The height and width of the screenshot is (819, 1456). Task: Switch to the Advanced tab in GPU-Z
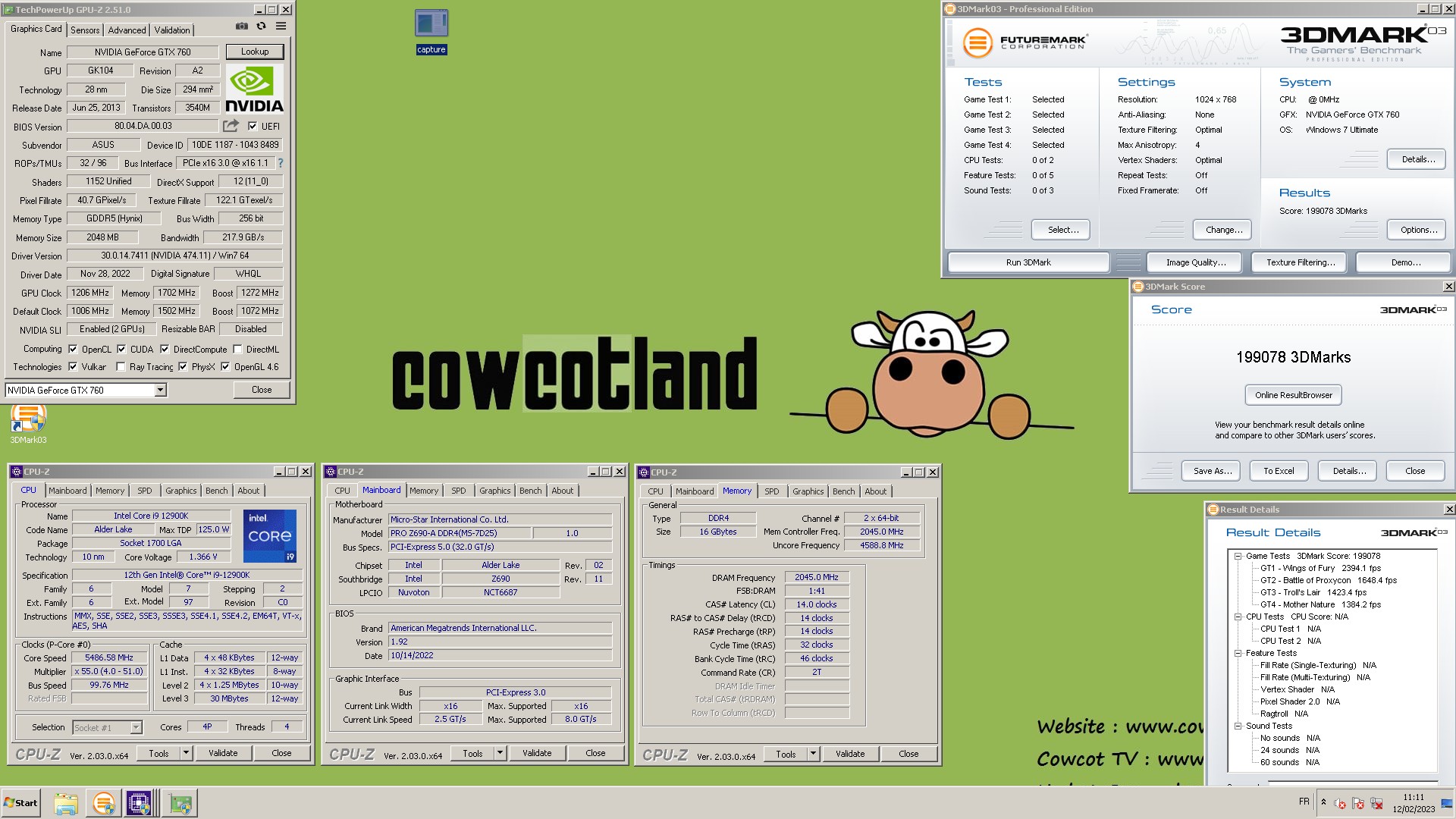tap(127, 30)
